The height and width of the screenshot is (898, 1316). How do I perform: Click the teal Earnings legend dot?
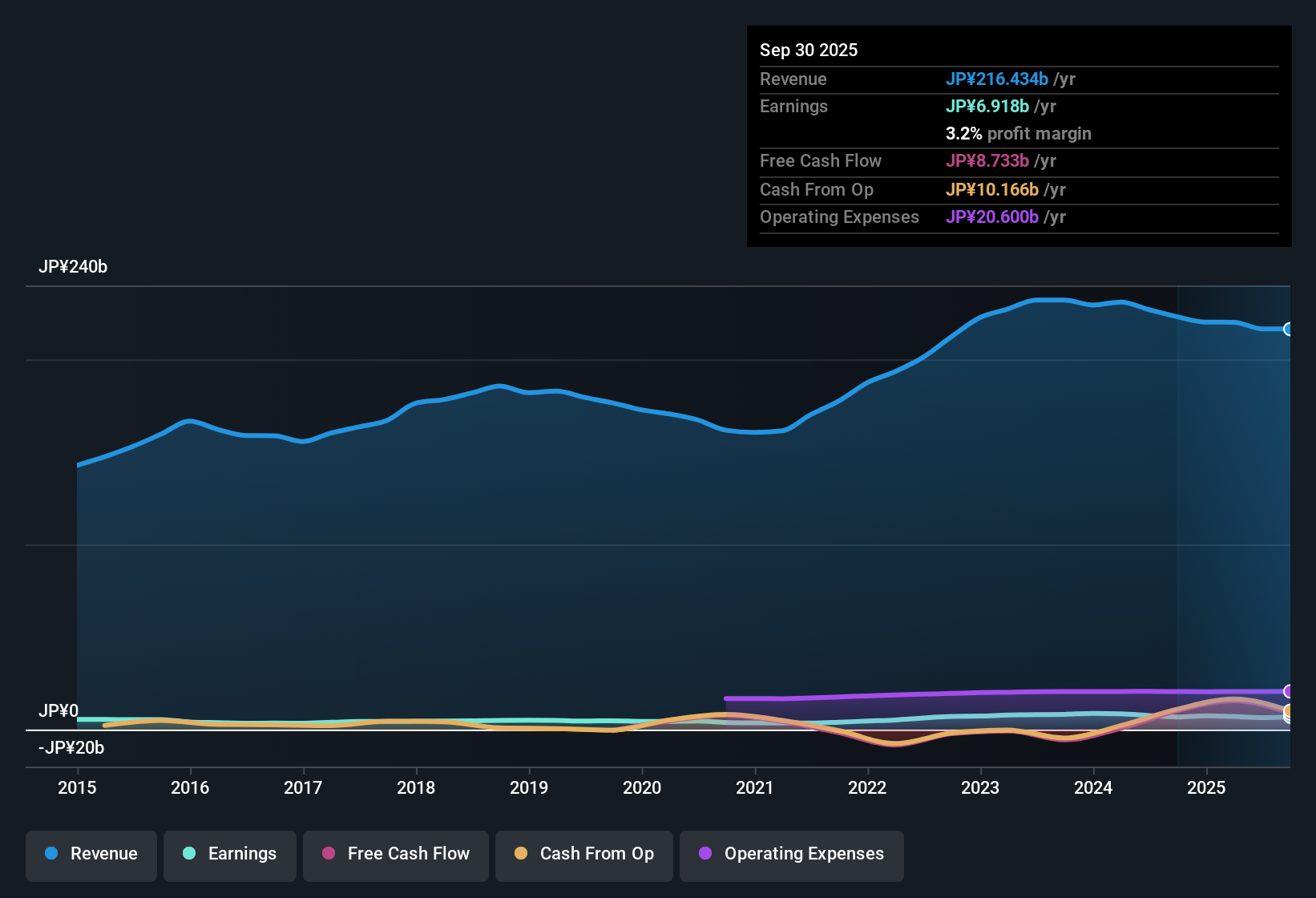pos(189,854)
